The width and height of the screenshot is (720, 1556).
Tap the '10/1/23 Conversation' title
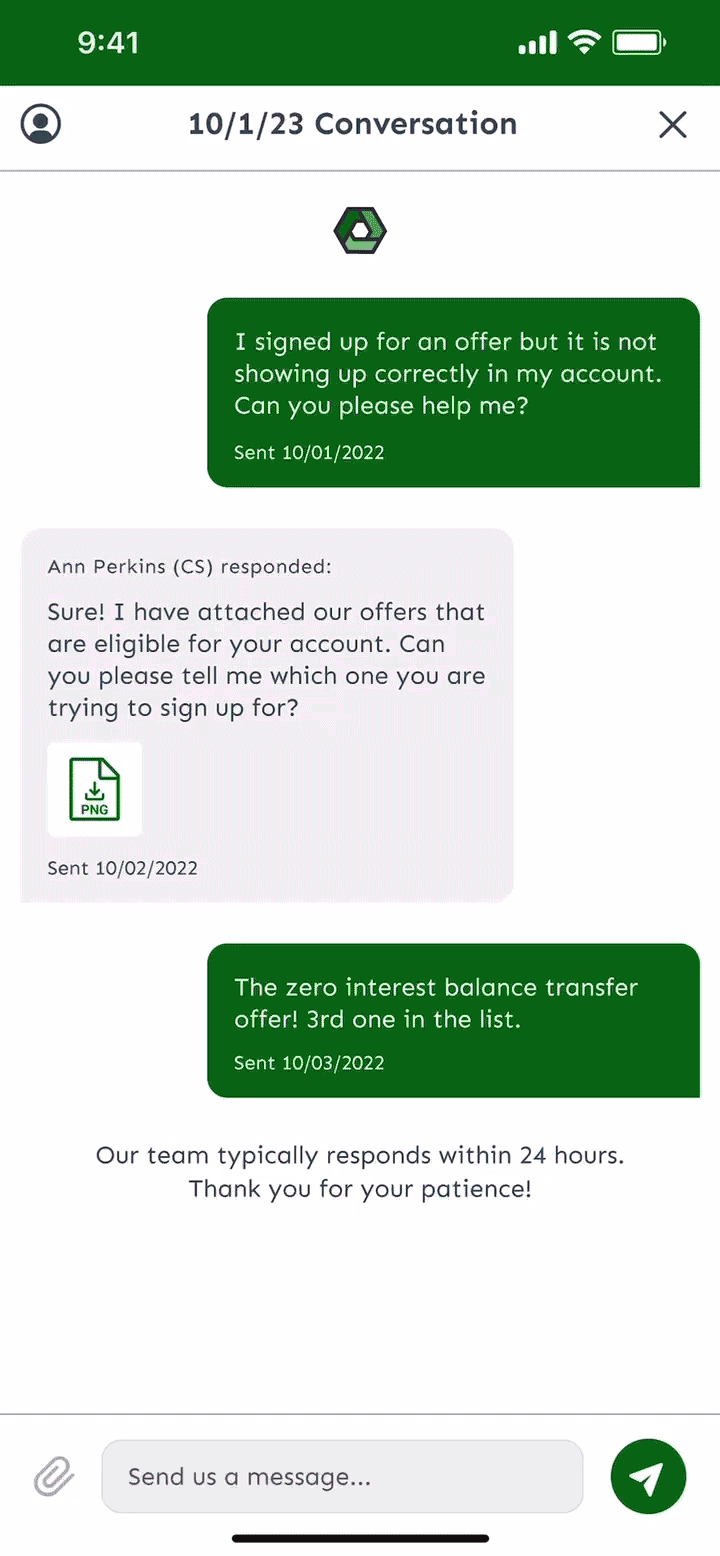point(353,124)
